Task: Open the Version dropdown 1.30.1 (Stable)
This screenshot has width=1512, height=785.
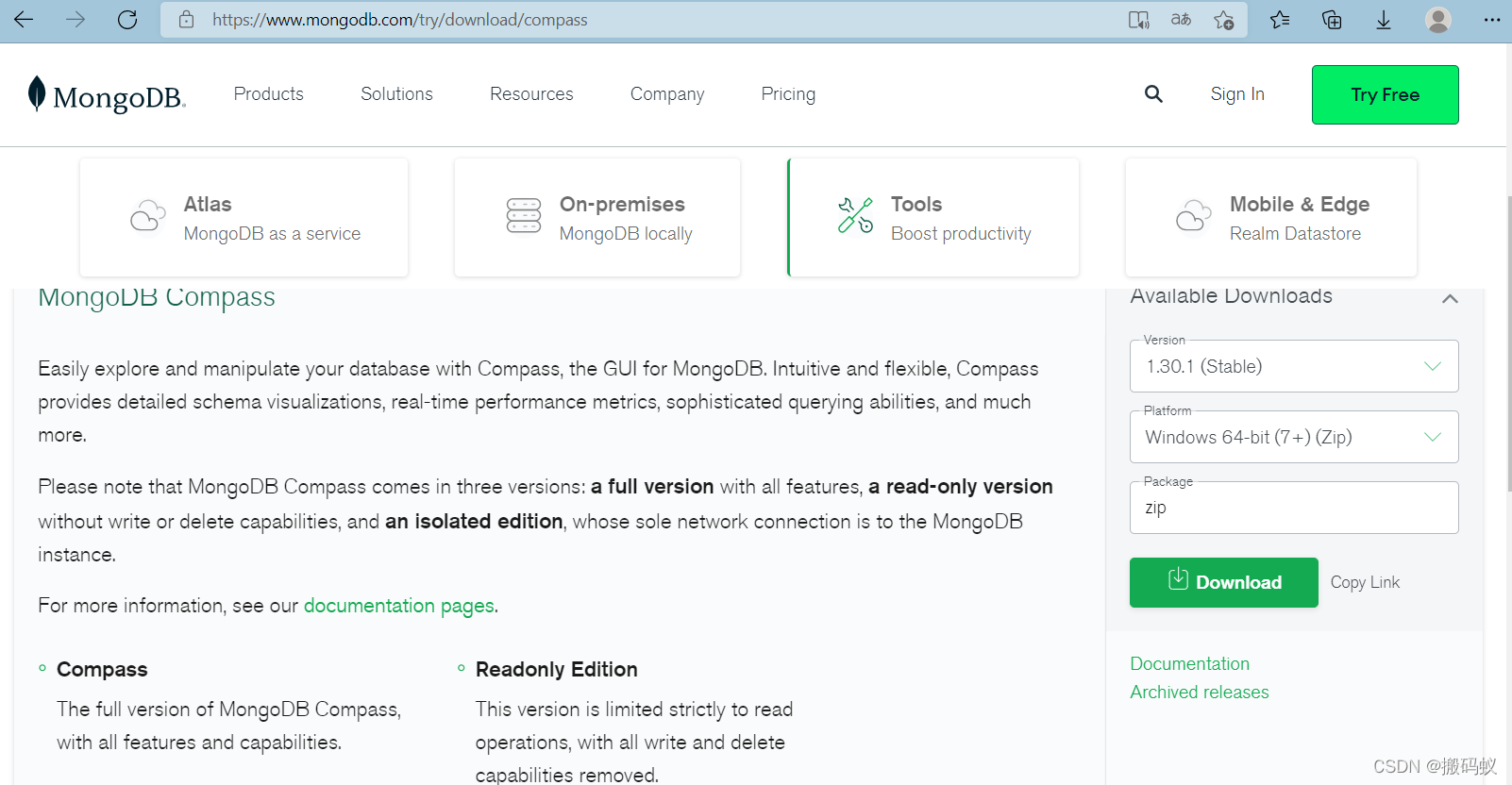Action: [x=1294, y=366]
